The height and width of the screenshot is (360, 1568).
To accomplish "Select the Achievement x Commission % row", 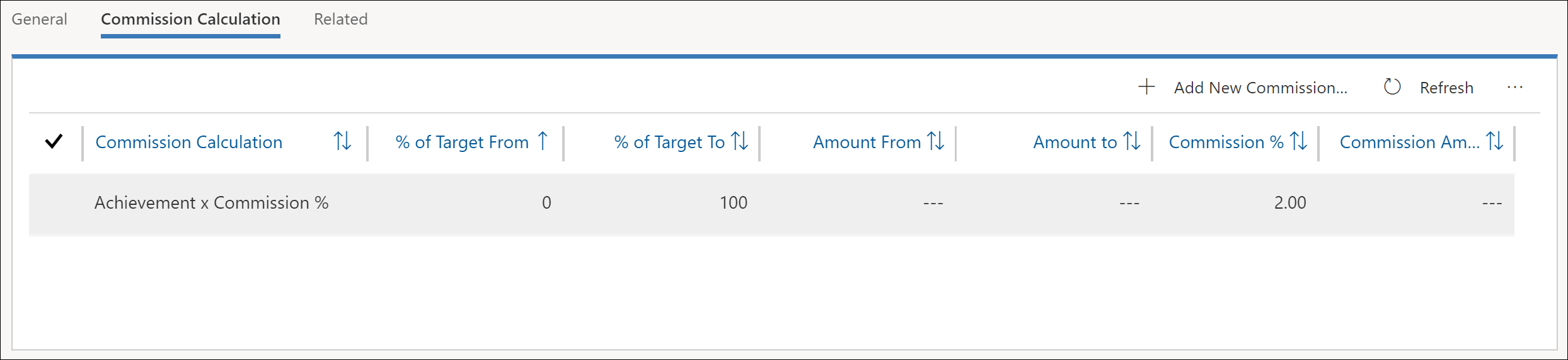I will [771, 203].
